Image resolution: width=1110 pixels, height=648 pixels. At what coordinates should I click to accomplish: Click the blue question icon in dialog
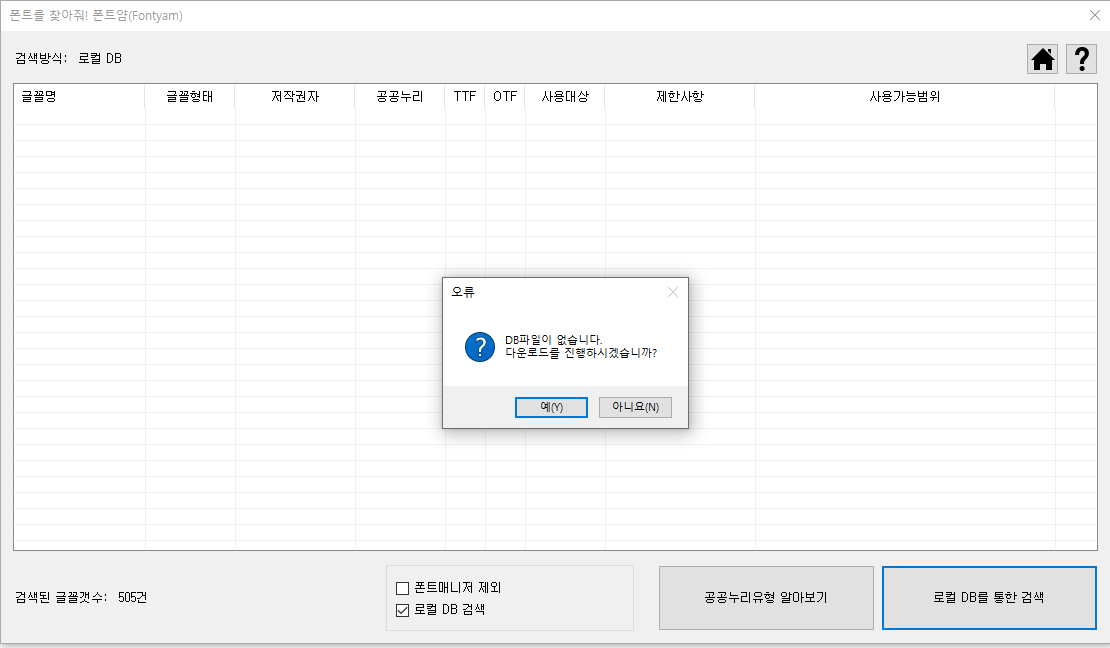click(480, 347)
